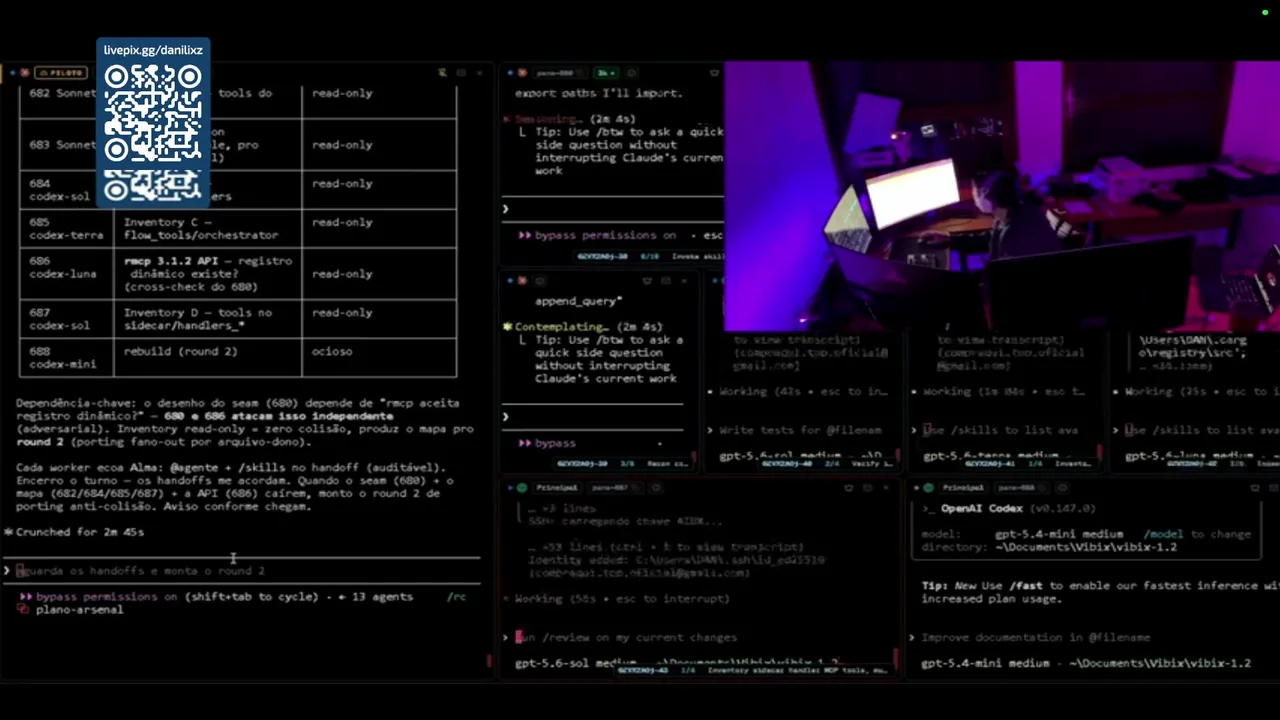
Task: Click the 'OpenAI Codex' title in pane-888
Action: [981, 509]
